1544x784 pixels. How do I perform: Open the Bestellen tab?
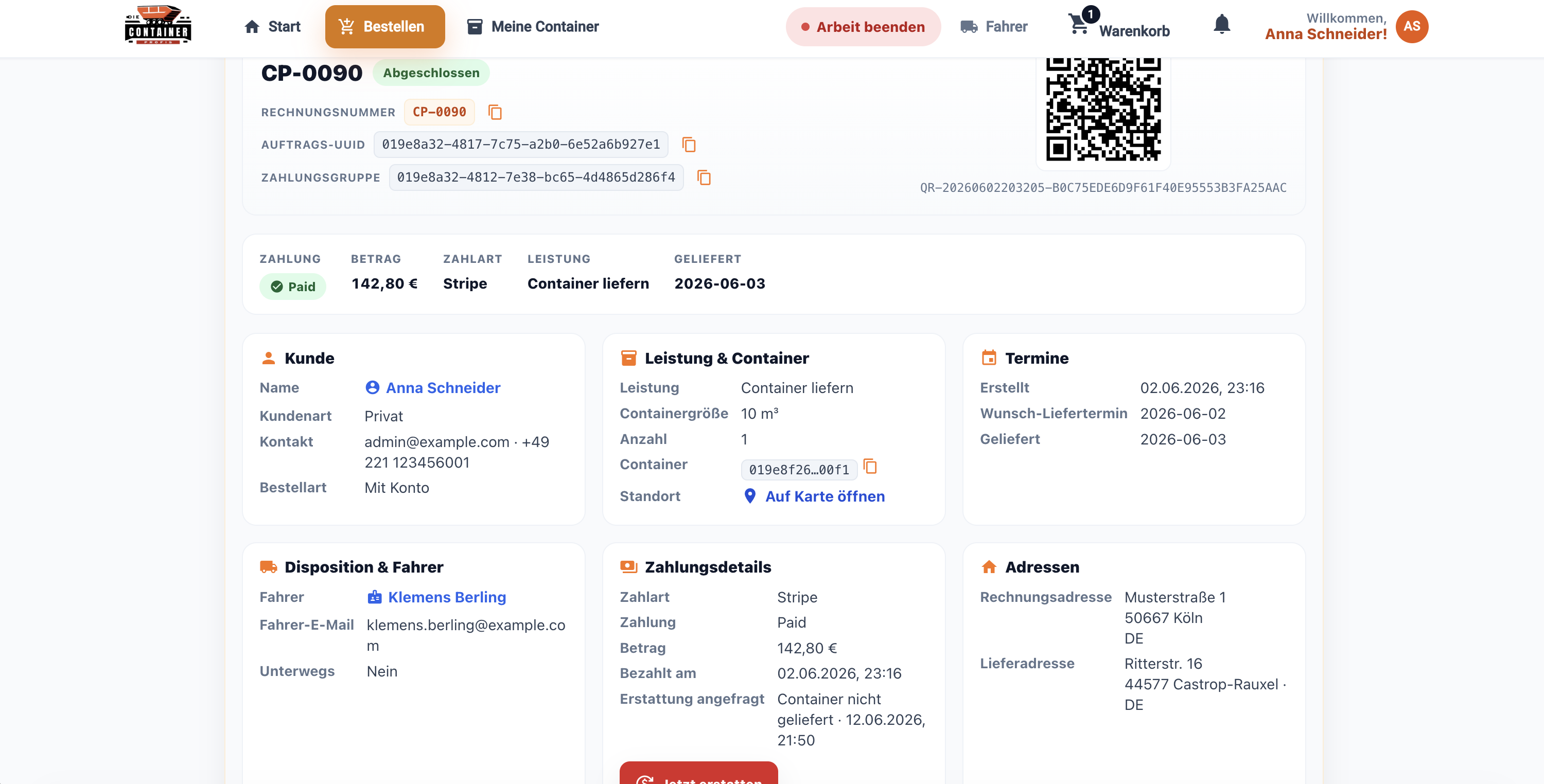point(385,27)
